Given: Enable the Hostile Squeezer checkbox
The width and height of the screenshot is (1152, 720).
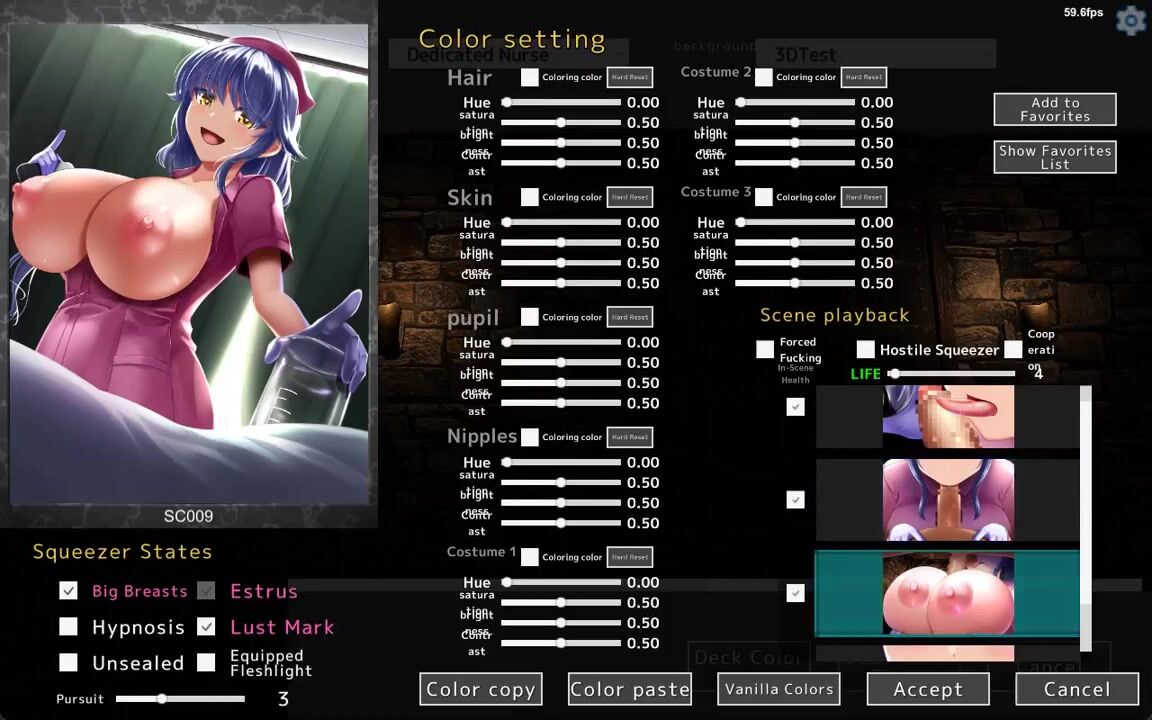Looking at the screenshot, I should coord(865,349).
